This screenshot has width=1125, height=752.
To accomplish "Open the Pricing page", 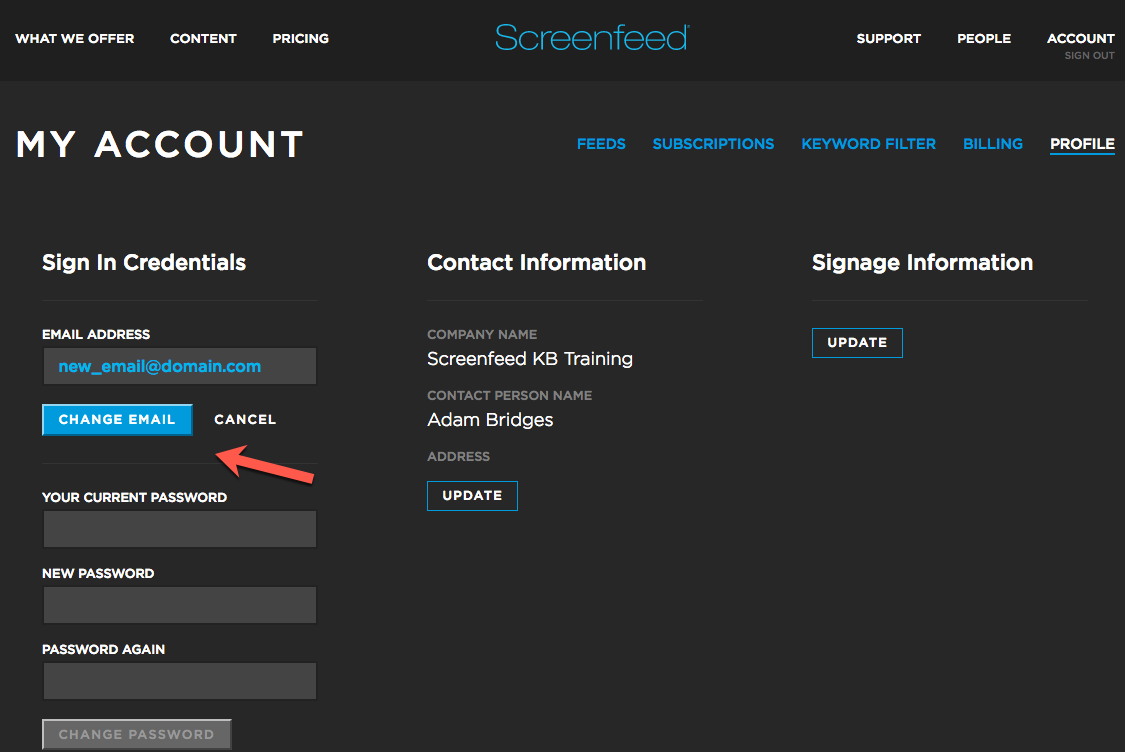I will pos(300,39).
